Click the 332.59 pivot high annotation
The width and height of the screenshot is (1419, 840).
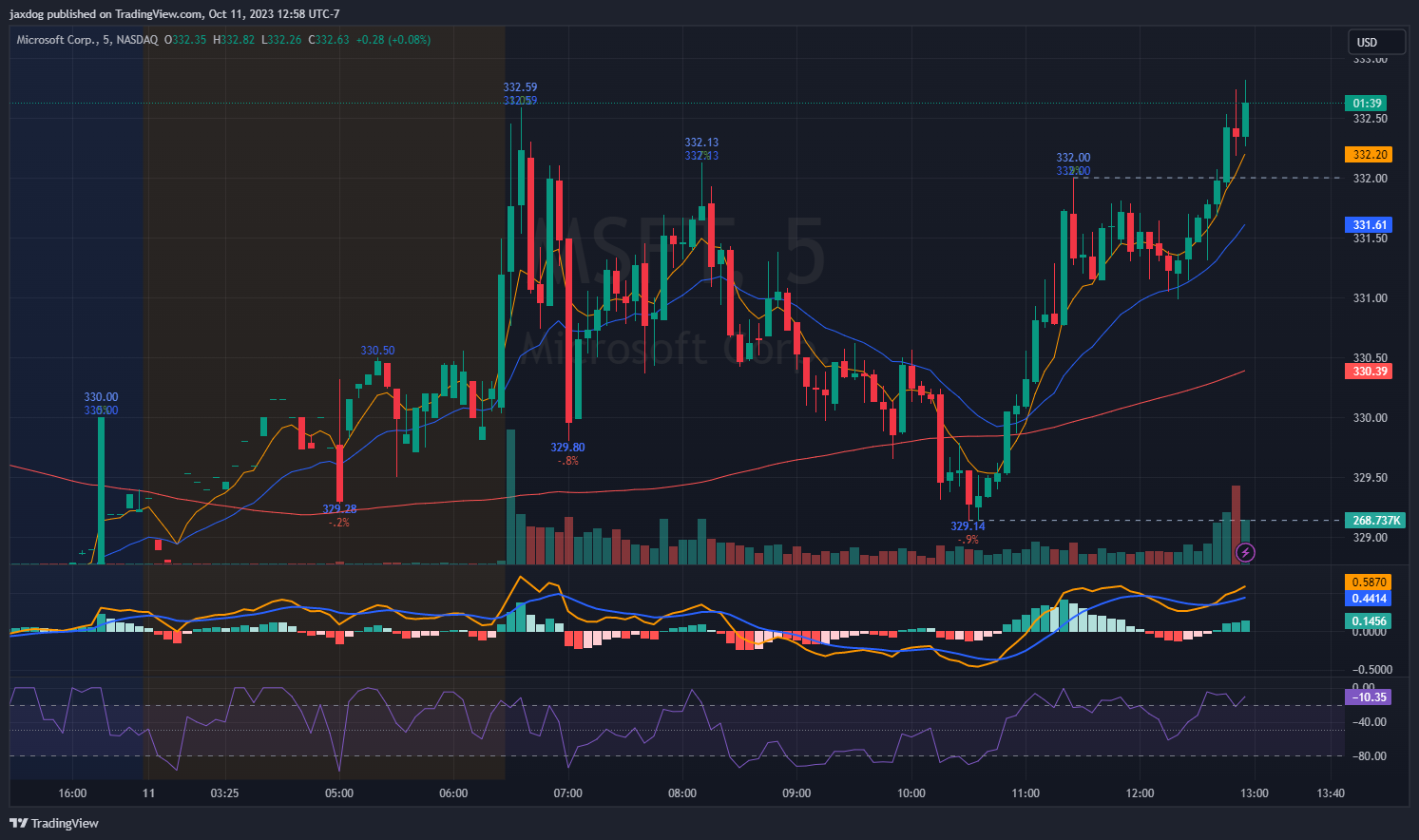[520, 87]
